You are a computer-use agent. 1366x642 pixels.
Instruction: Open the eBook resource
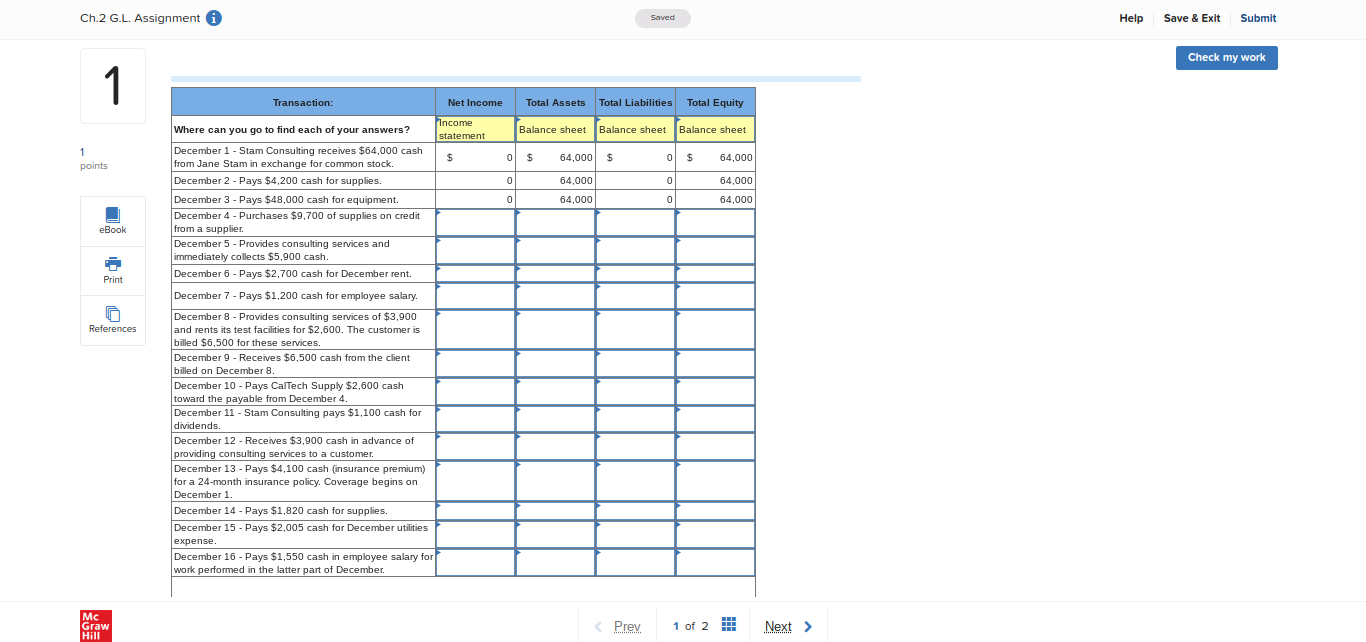tap(112, 220)
